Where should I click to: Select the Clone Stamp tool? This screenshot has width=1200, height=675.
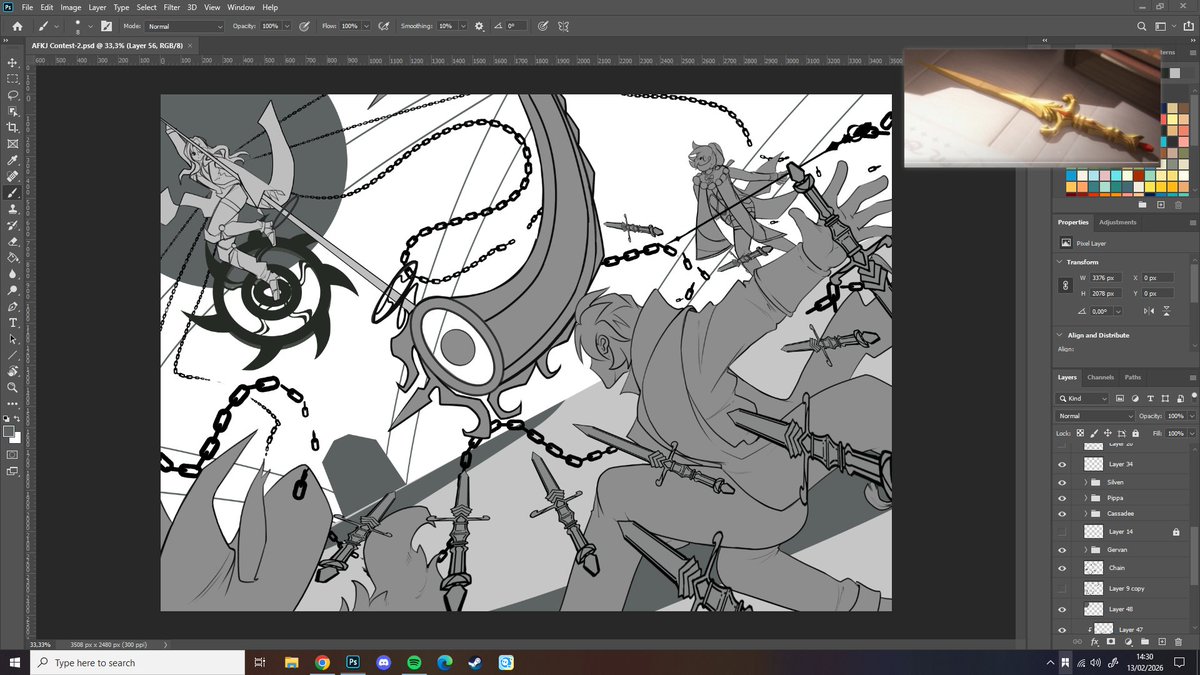(13, 207)
